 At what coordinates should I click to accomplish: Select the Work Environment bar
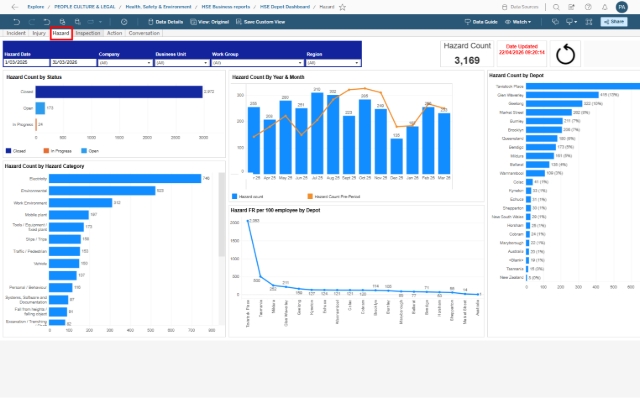tap(80, 202)
